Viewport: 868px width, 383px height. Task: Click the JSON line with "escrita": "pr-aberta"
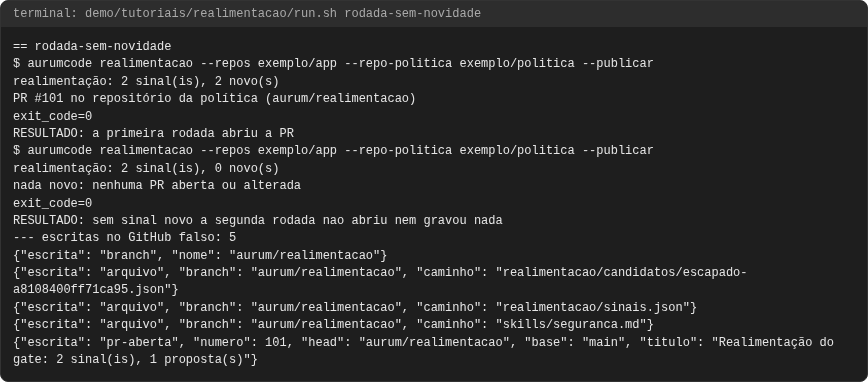click(423, 342)
